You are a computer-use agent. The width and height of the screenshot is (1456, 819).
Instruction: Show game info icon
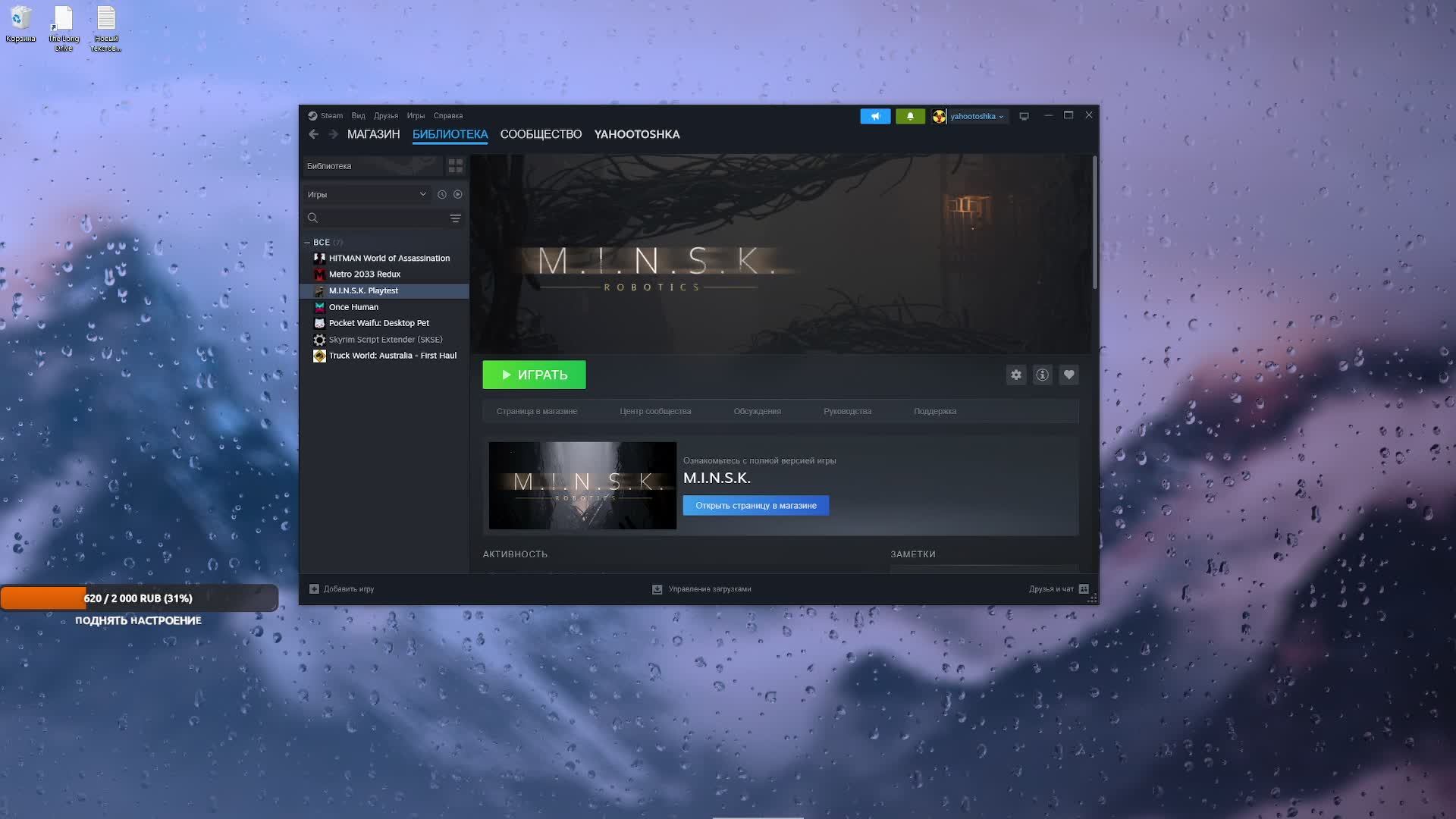click(1043, 375)
